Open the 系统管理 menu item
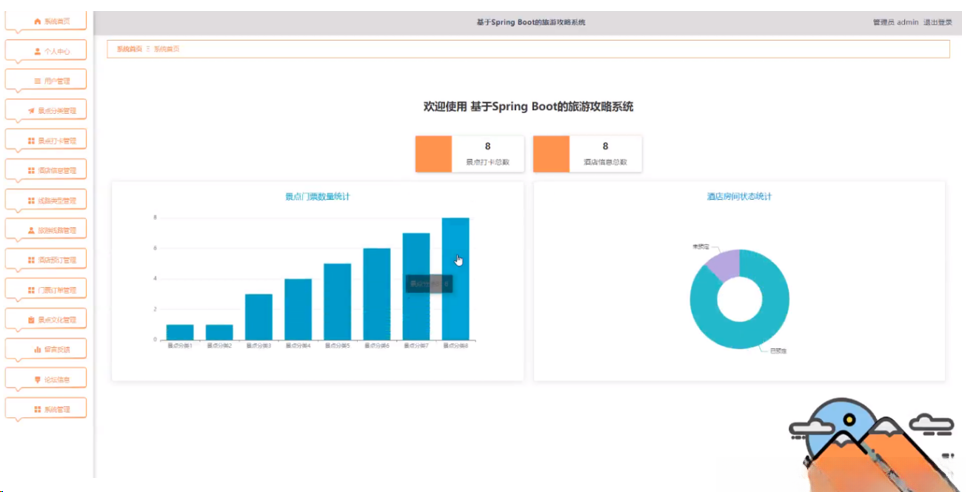 click(x=46, y=409)
